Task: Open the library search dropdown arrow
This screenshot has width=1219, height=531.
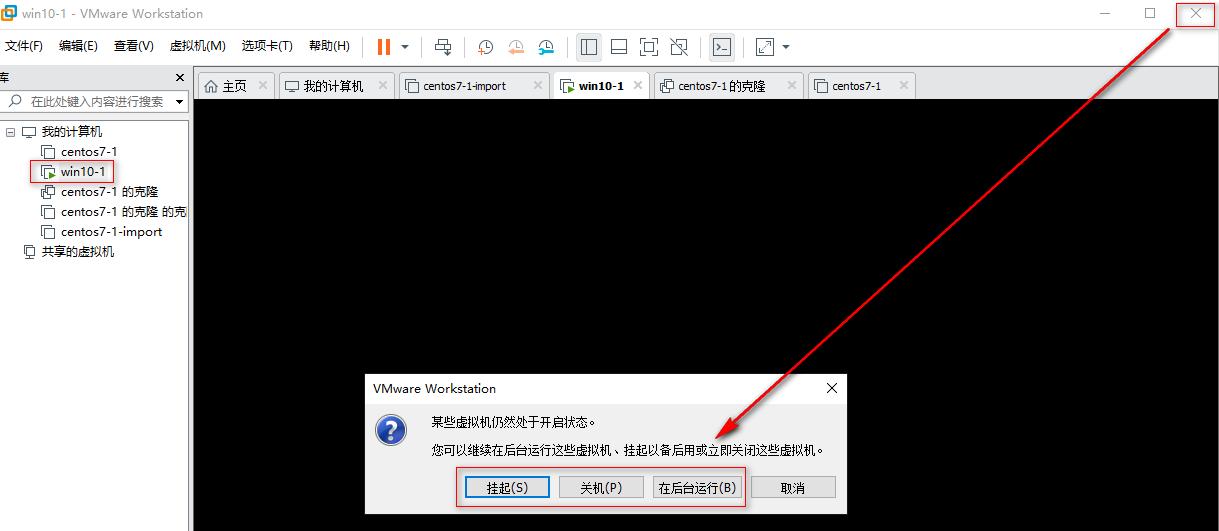Action: (x=180, y=102)
